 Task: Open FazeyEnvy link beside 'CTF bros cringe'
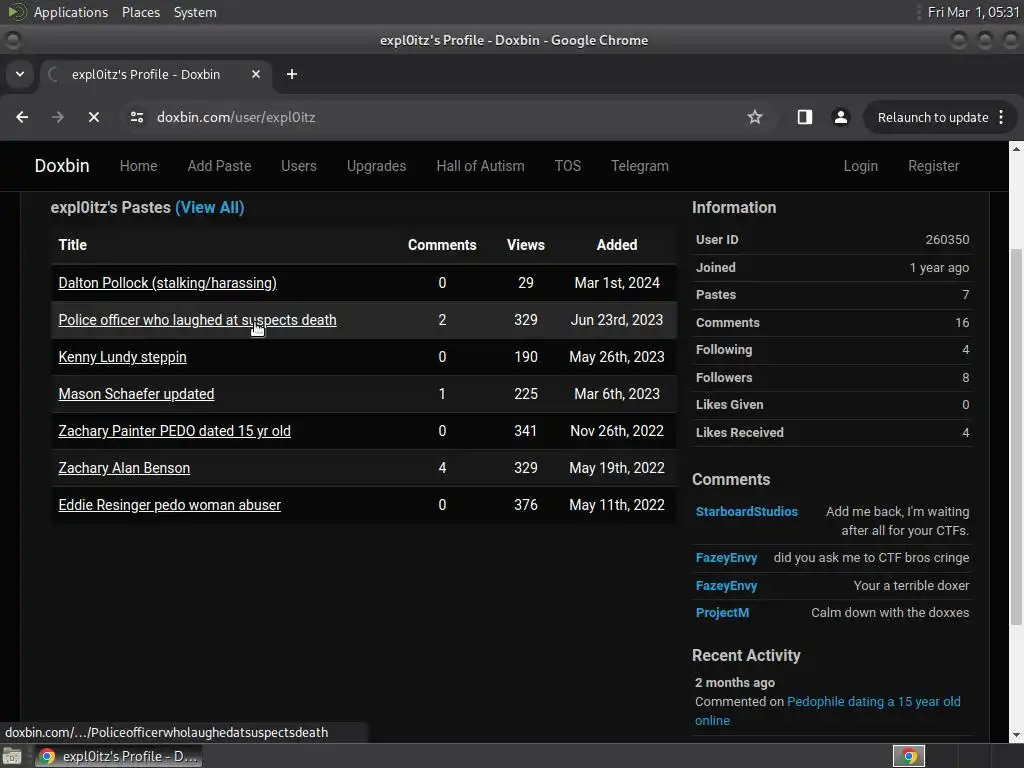click(x=726, y=558)
